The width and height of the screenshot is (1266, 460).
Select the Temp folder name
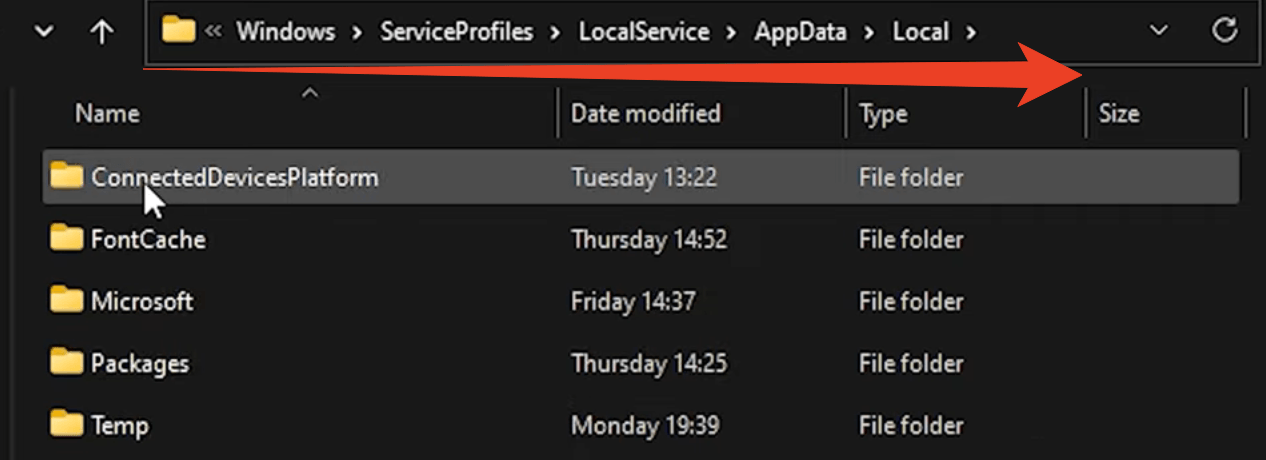120,426
